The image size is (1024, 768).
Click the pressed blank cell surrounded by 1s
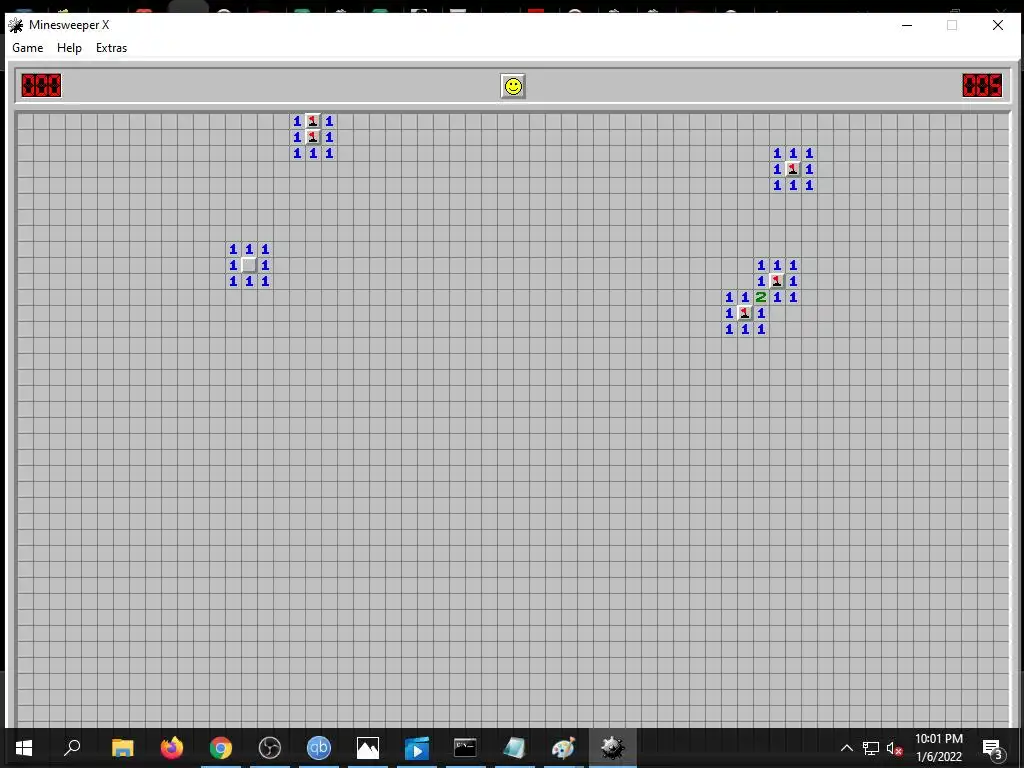tap(249, 265)
